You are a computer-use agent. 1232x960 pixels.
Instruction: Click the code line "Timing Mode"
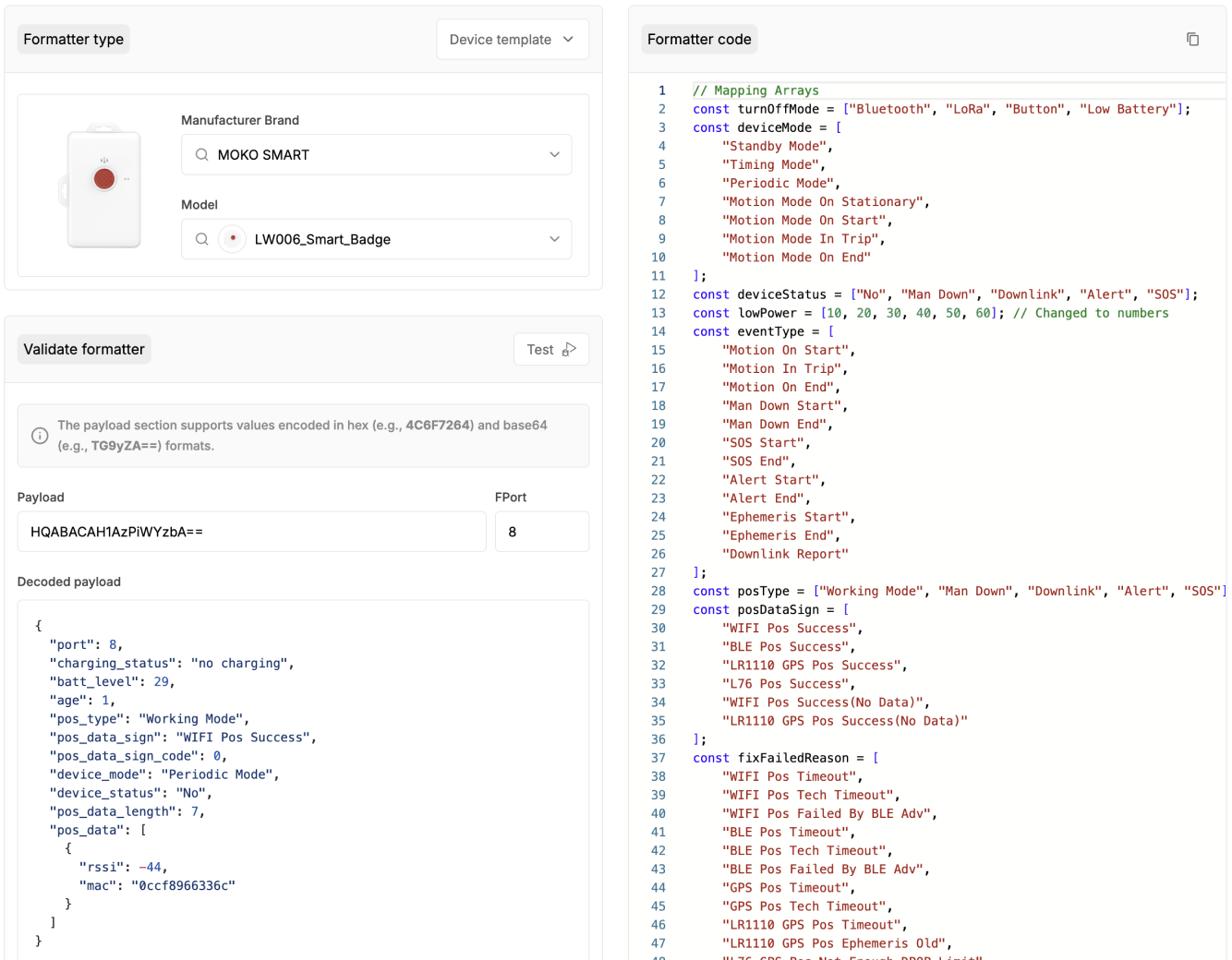[774, 164]
